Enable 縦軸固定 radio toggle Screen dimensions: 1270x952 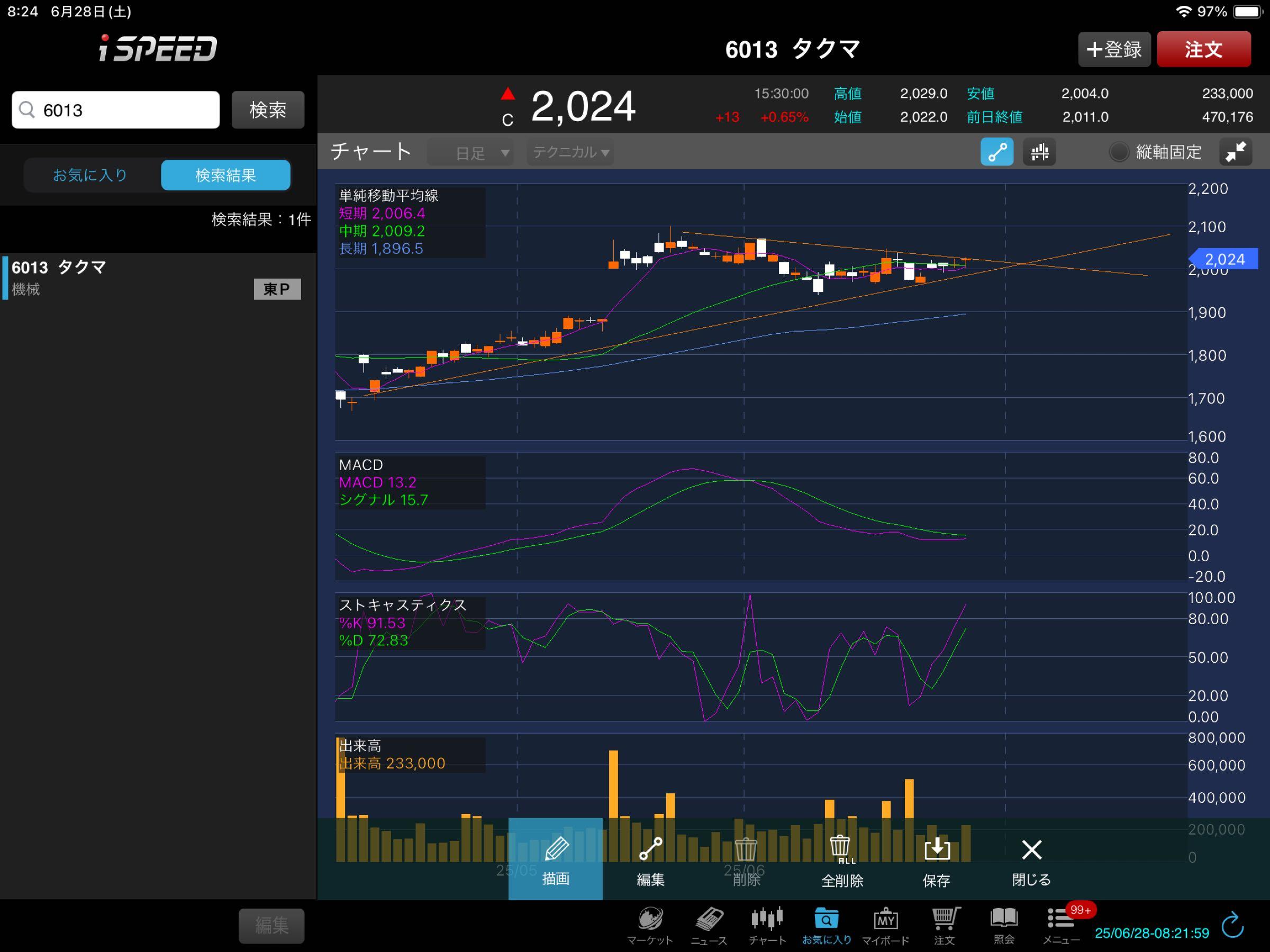(x=1119, y=152)
